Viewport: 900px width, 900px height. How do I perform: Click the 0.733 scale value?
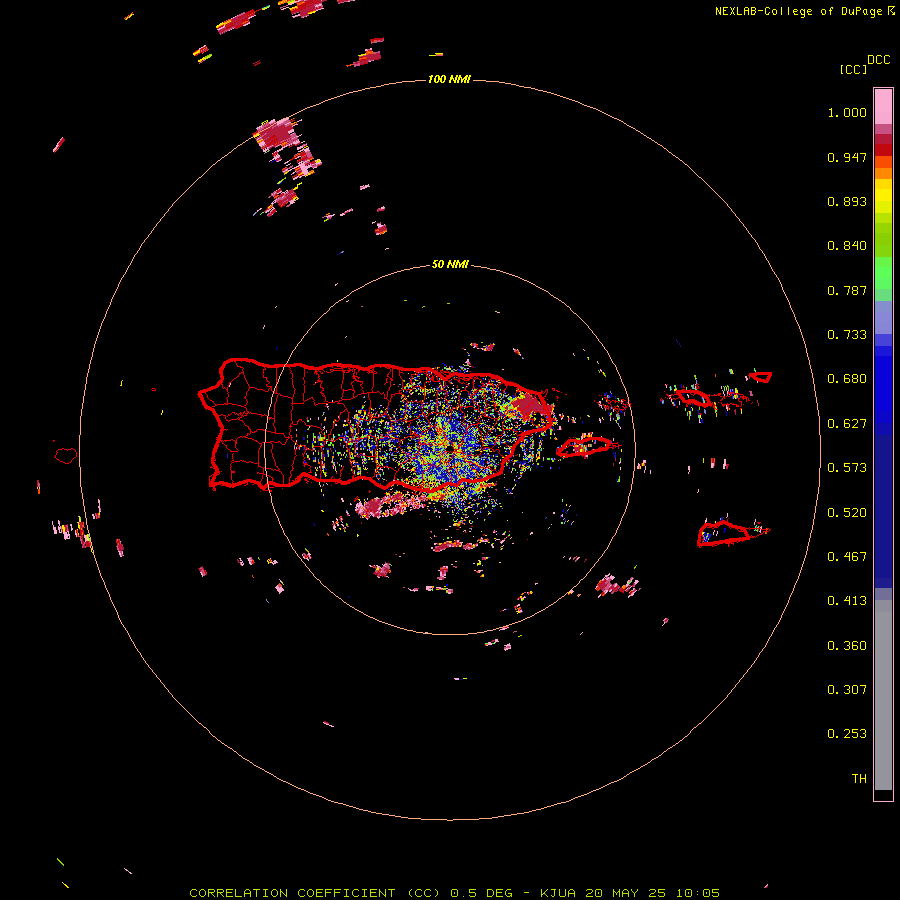point(847,335)
